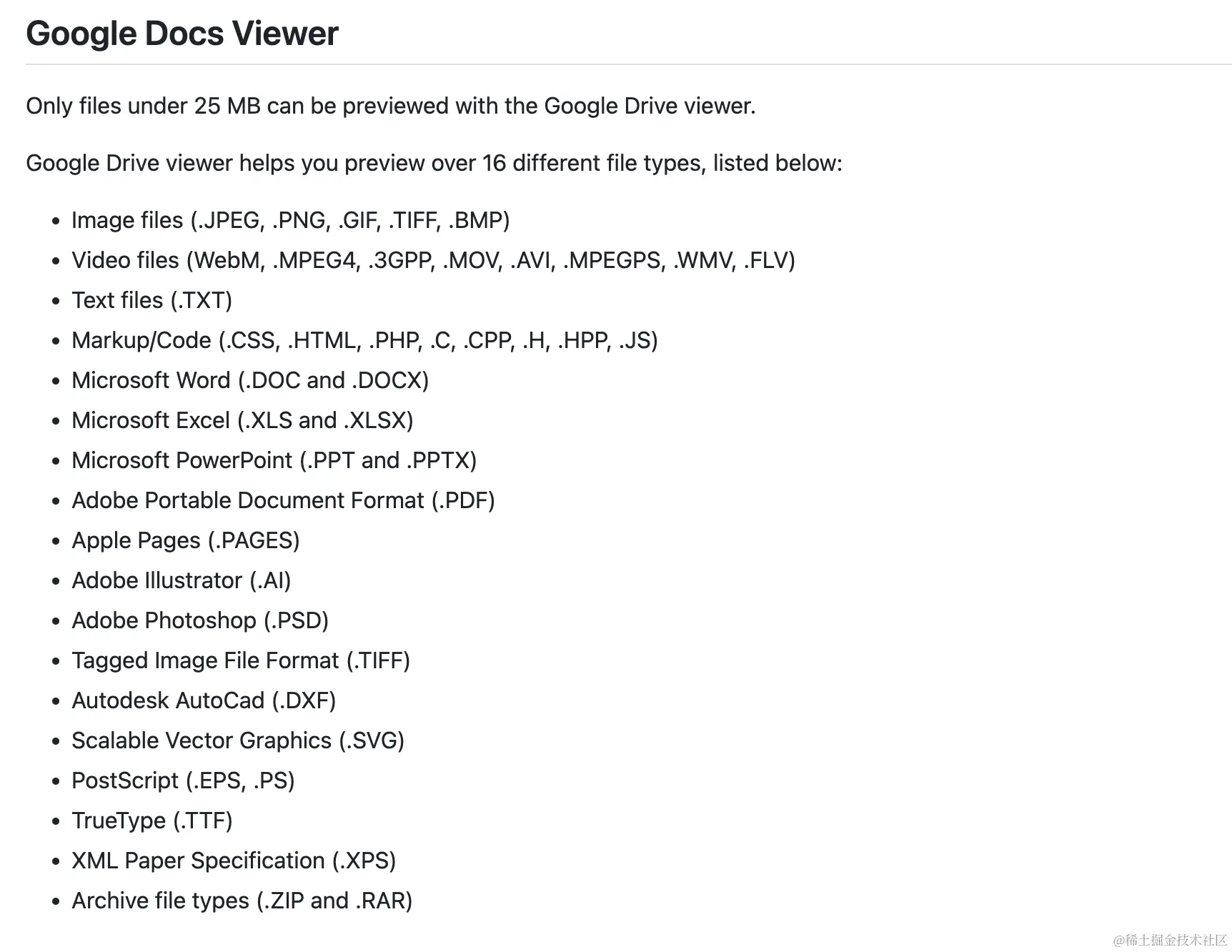
Task: Click Adobe Portable Document Format entry
Action: [283, 500]
